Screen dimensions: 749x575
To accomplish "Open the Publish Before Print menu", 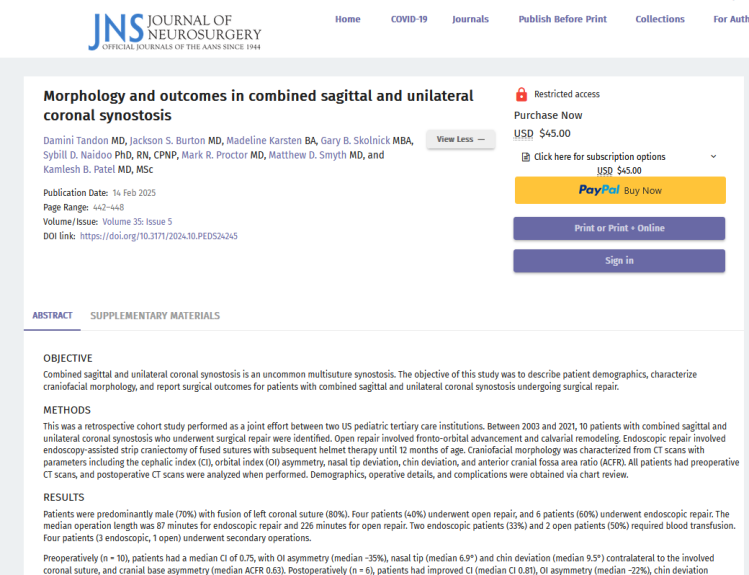I will point(562,19).
